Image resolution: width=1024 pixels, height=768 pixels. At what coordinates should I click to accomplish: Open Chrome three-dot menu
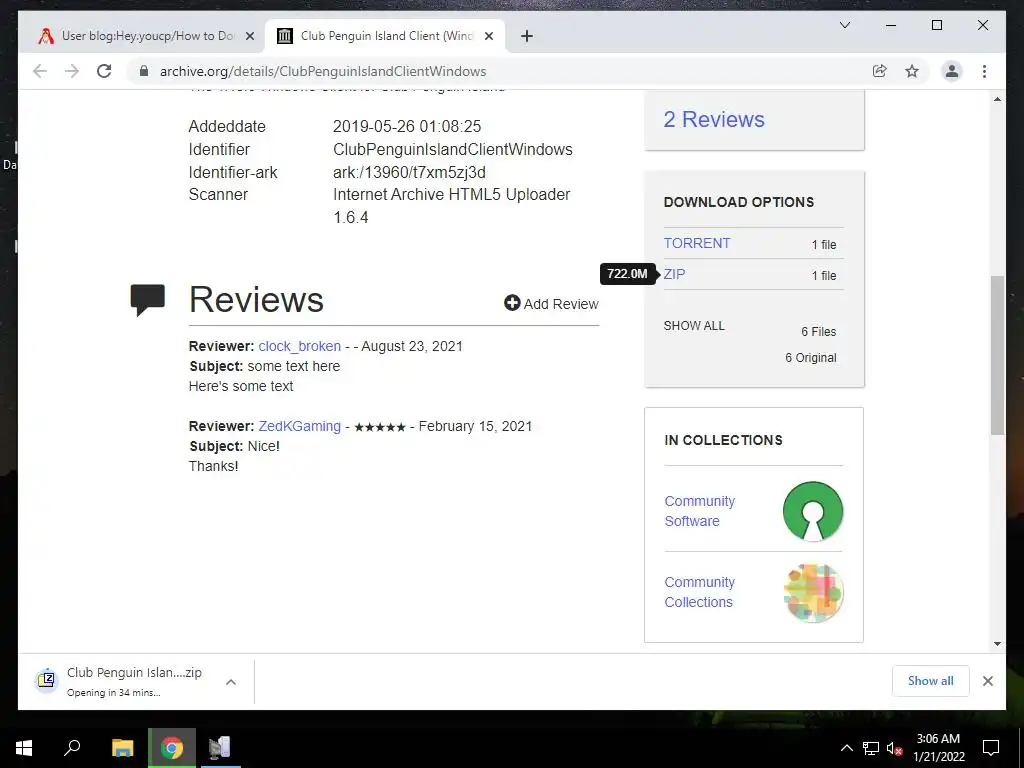click(x=984, y=71)
